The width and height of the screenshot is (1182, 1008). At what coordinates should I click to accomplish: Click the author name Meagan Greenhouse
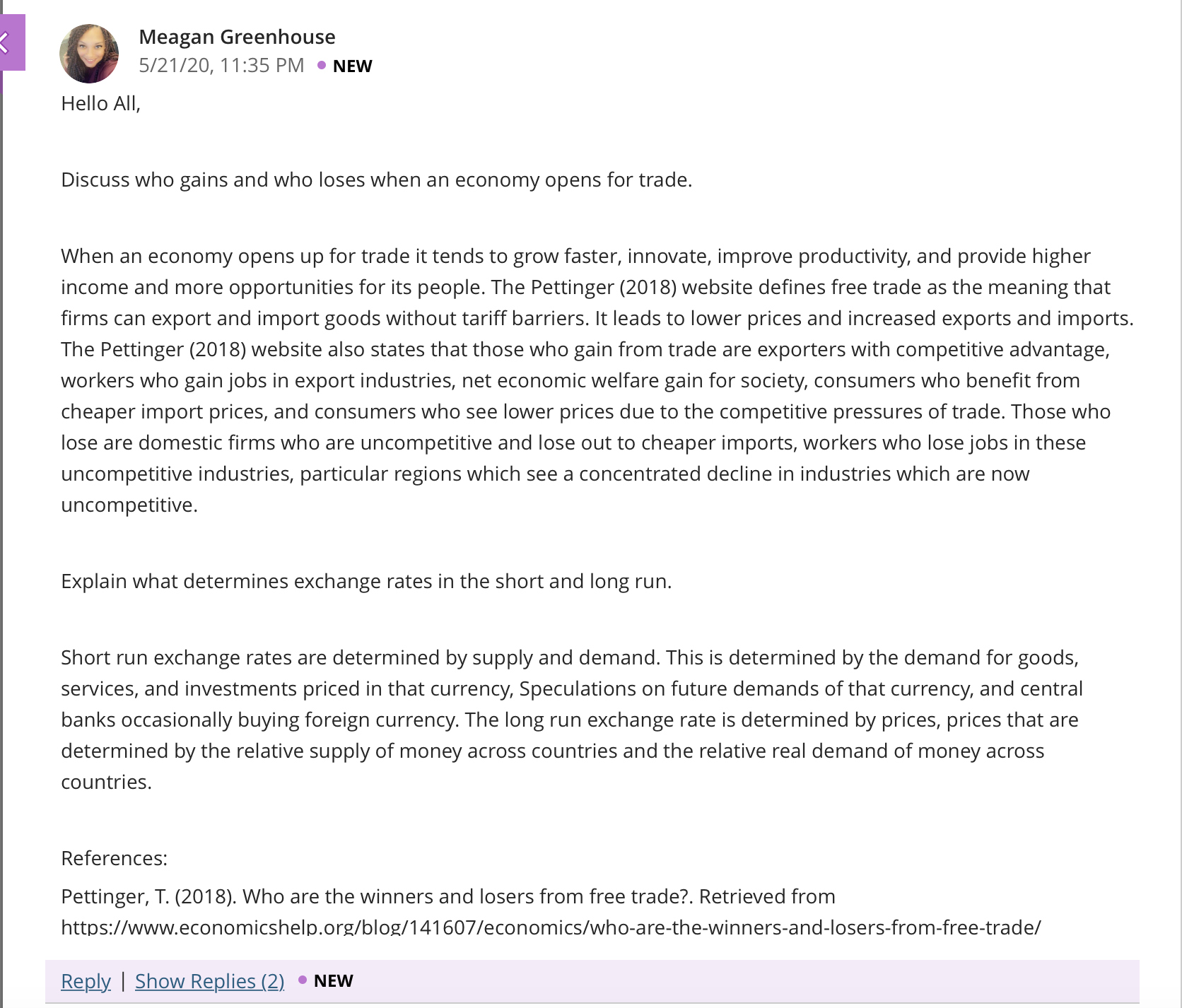coord(237,37)
